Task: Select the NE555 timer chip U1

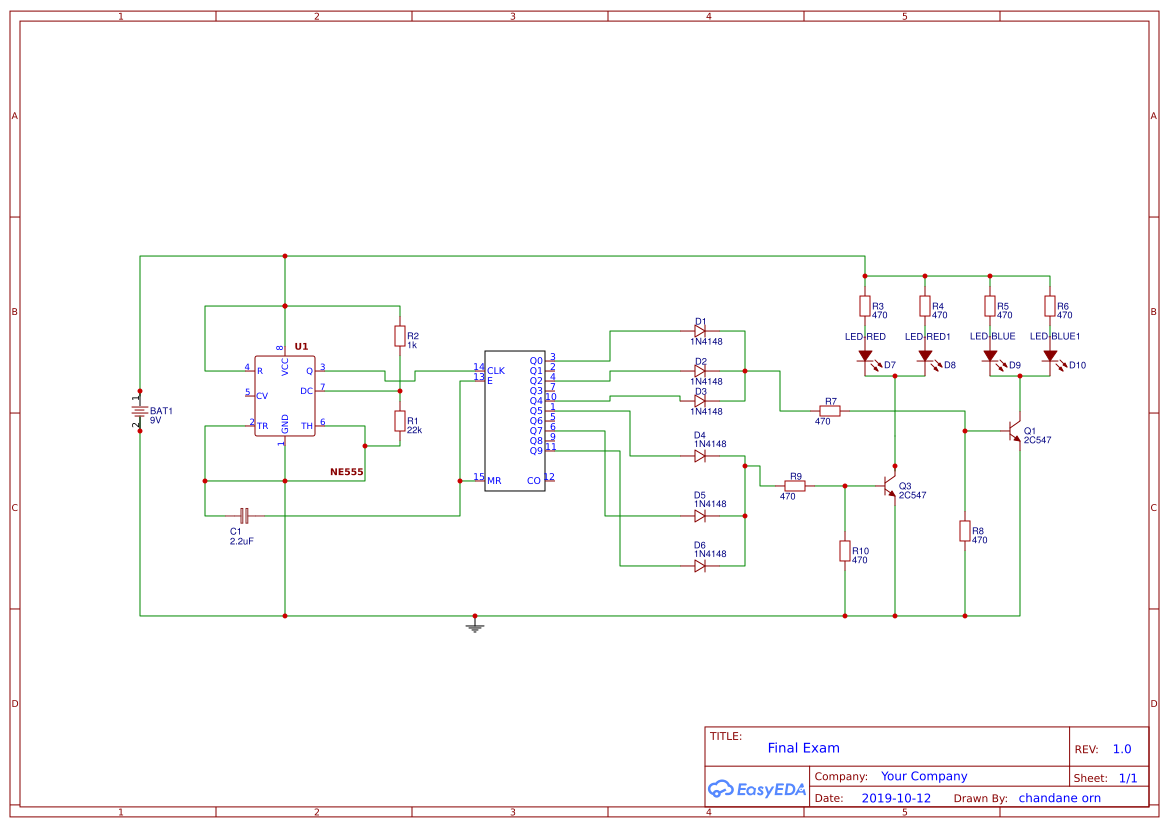Action: [285, 395]
